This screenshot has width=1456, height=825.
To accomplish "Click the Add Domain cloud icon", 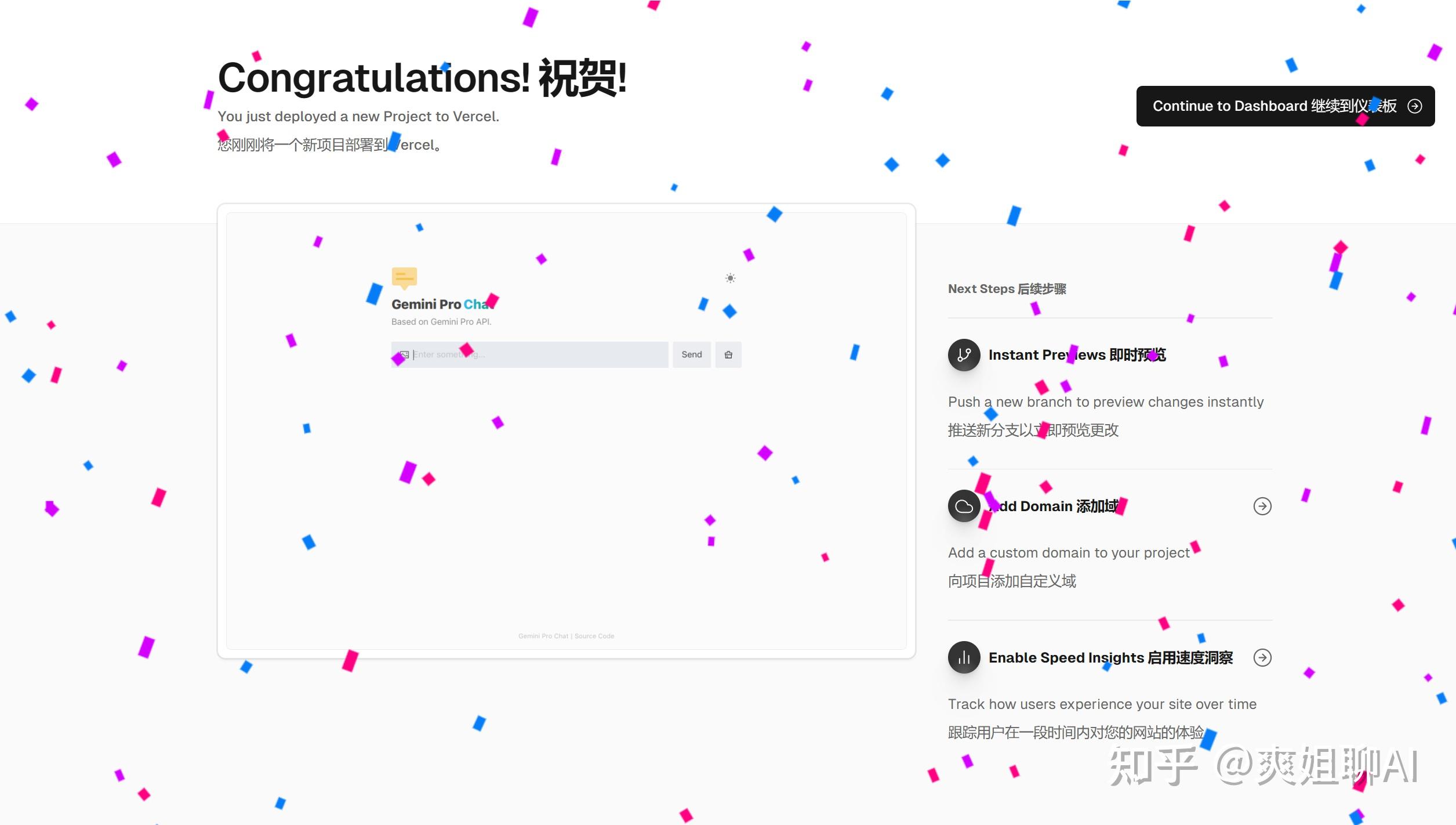I will click(x=964, y=506).
